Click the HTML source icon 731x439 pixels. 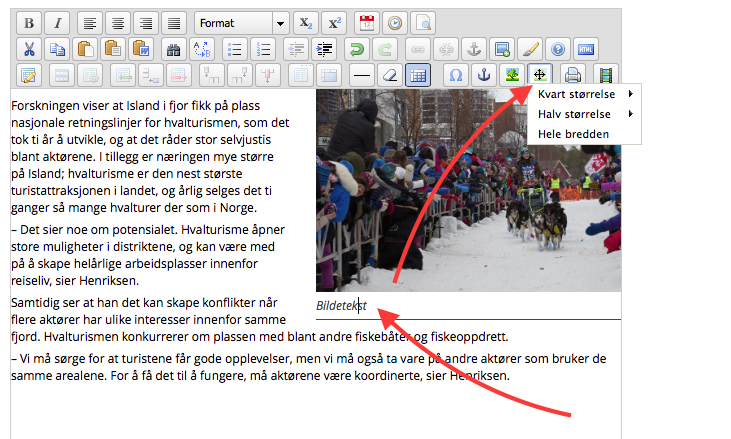point(586,48)
